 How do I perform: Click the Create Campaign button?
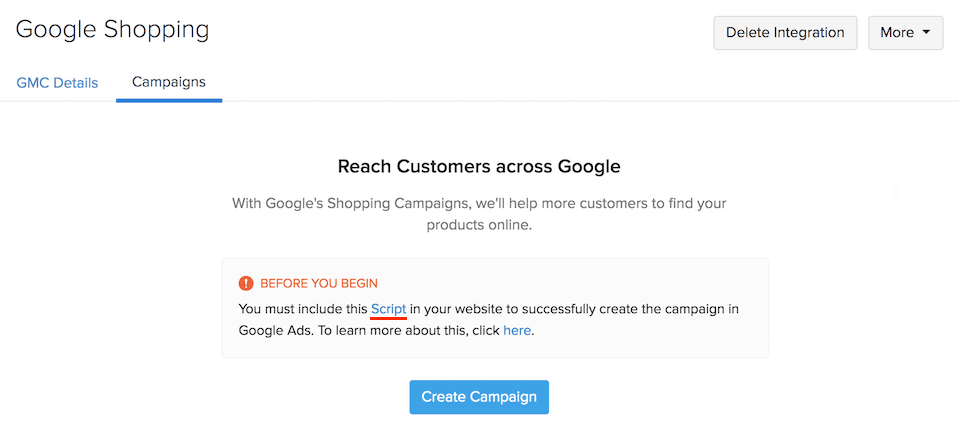479,397
